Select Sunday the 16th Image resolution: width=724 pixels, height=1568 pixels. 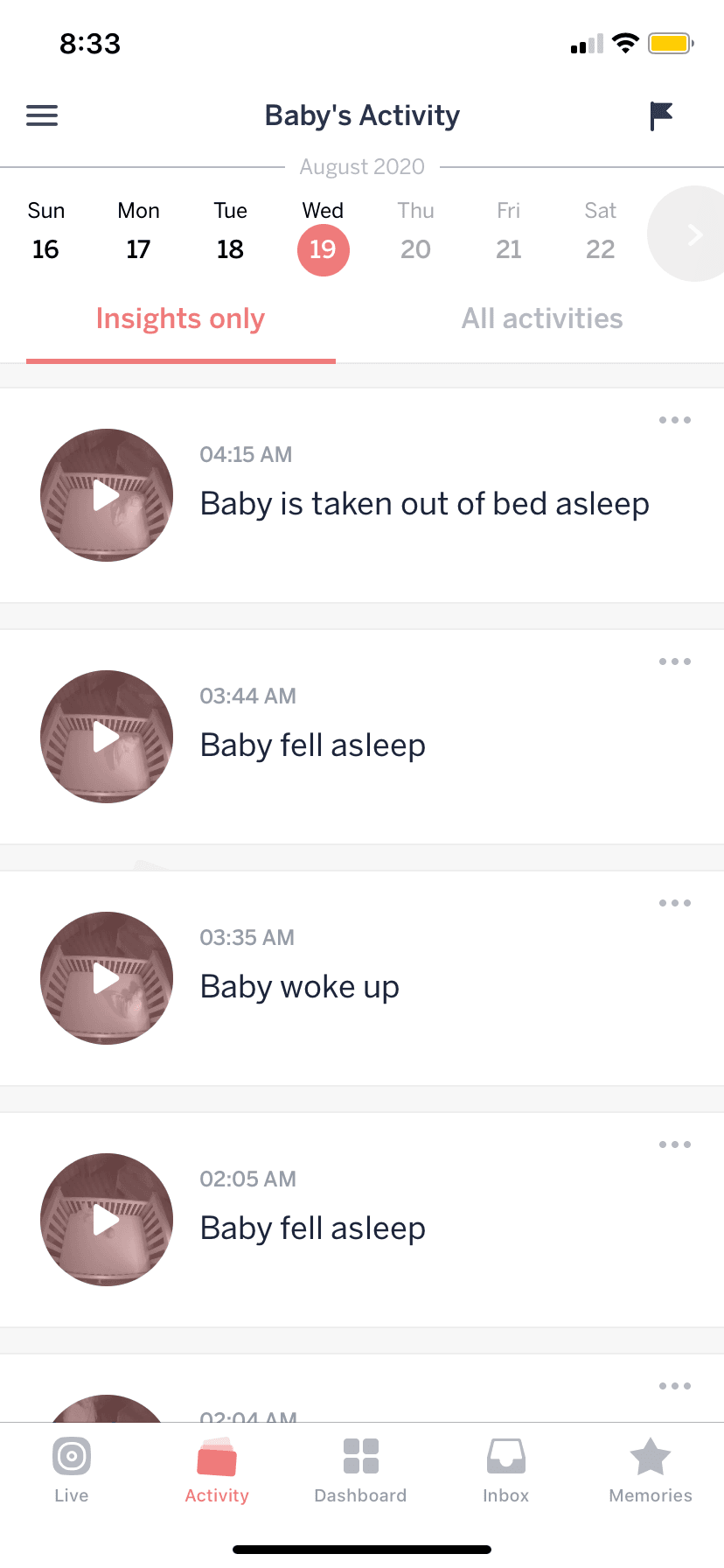(46, 249)
